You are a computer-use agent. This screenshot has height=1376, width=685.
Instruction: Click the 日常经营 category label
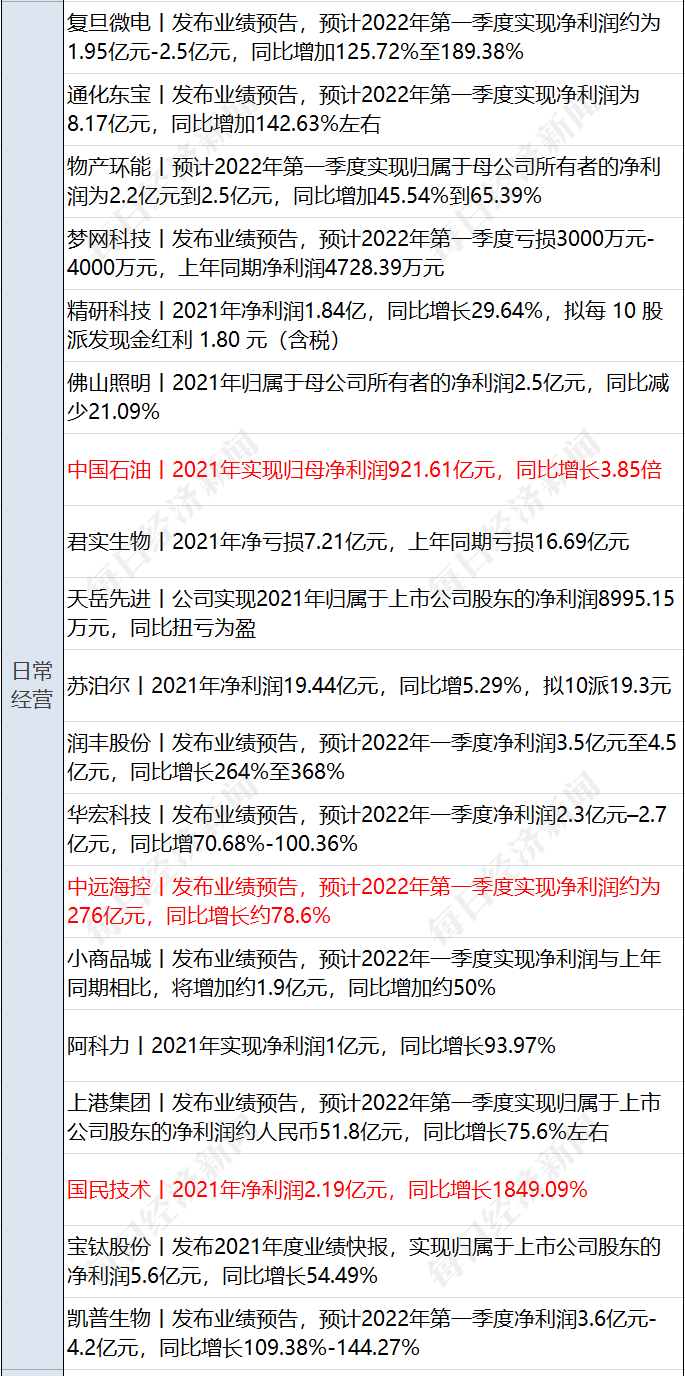[31, 685]
